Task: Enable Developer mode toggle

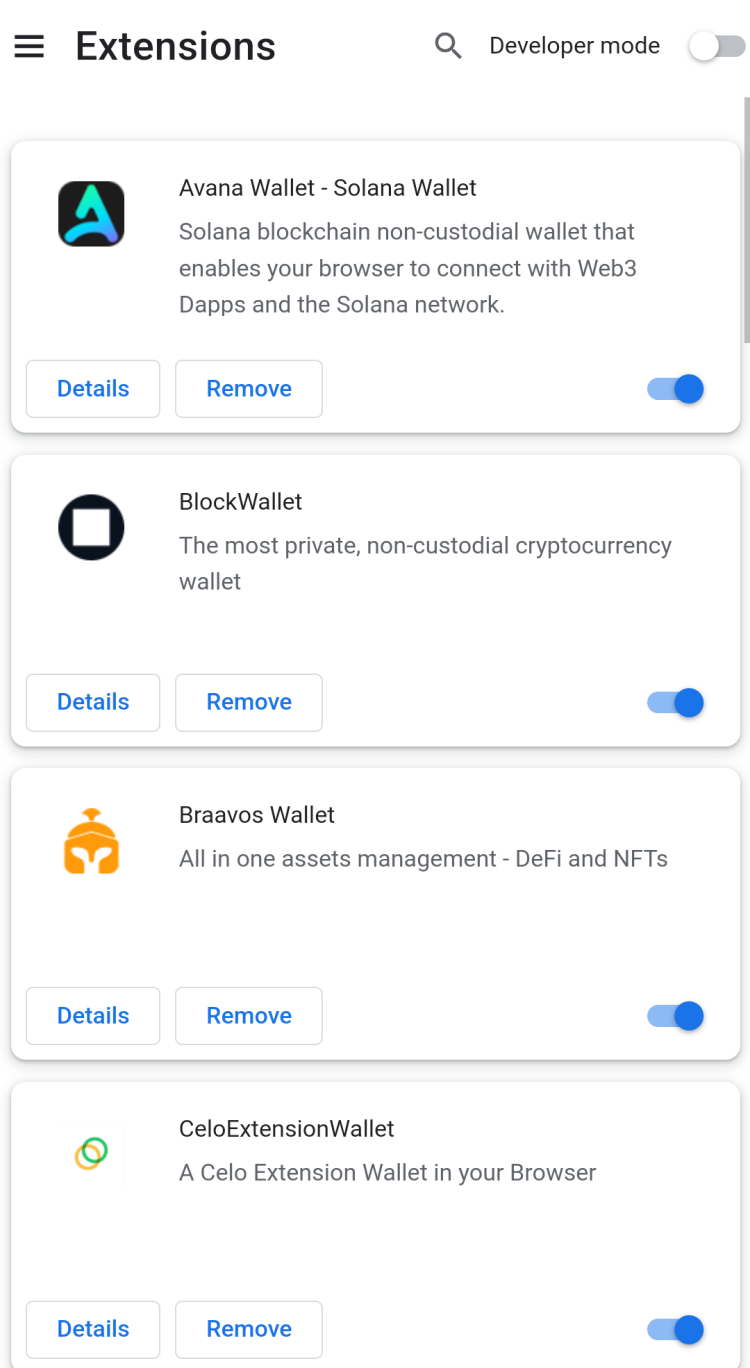Action: pos(718,46)
